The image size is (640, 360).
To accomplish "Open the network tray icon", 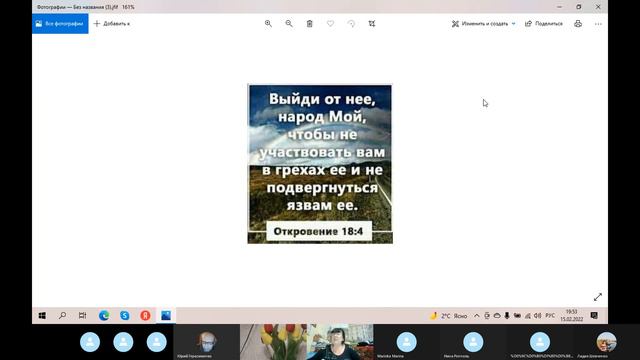I will (527, 316).
